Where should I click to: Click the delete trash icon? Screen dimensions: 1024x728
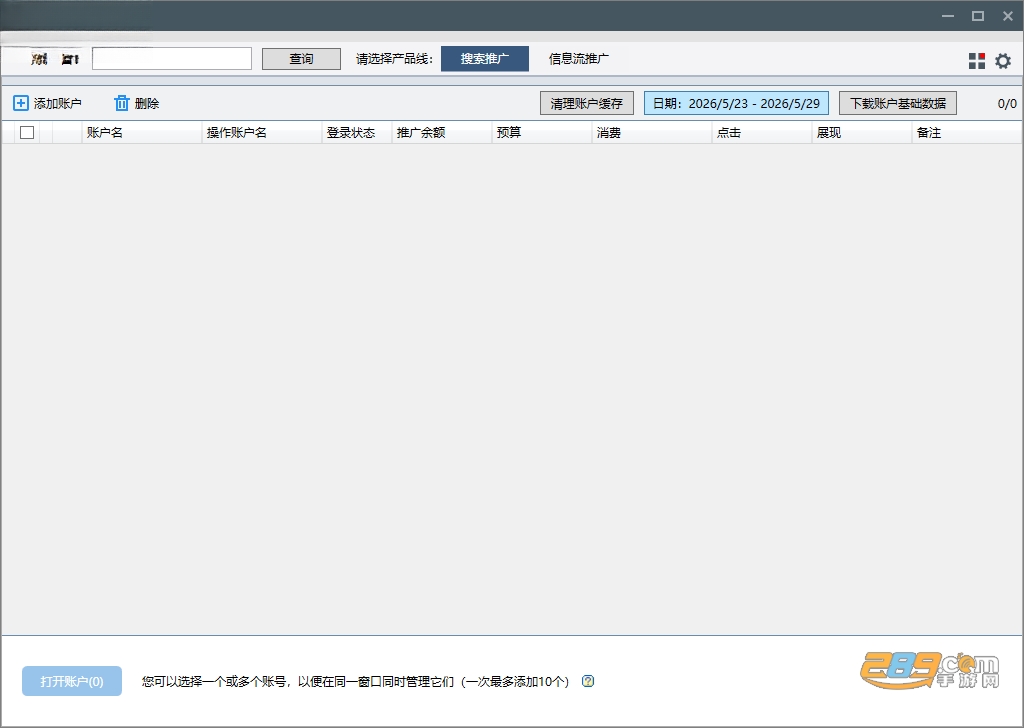click(x=121, y=103)
